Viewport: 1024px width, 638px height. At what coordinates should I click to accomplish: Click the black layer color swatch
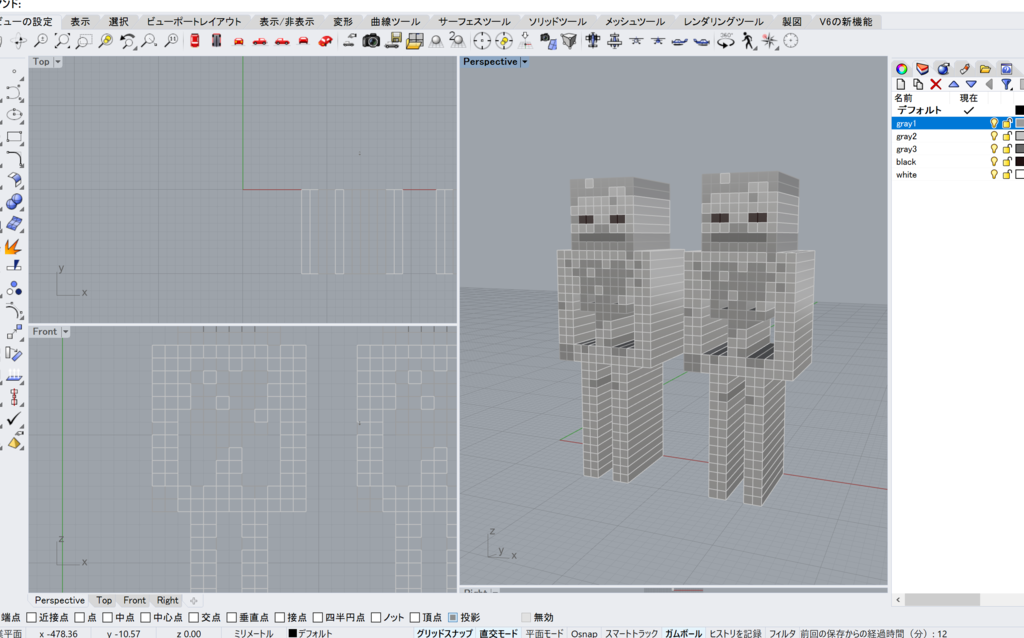(x=1019, y=162)
